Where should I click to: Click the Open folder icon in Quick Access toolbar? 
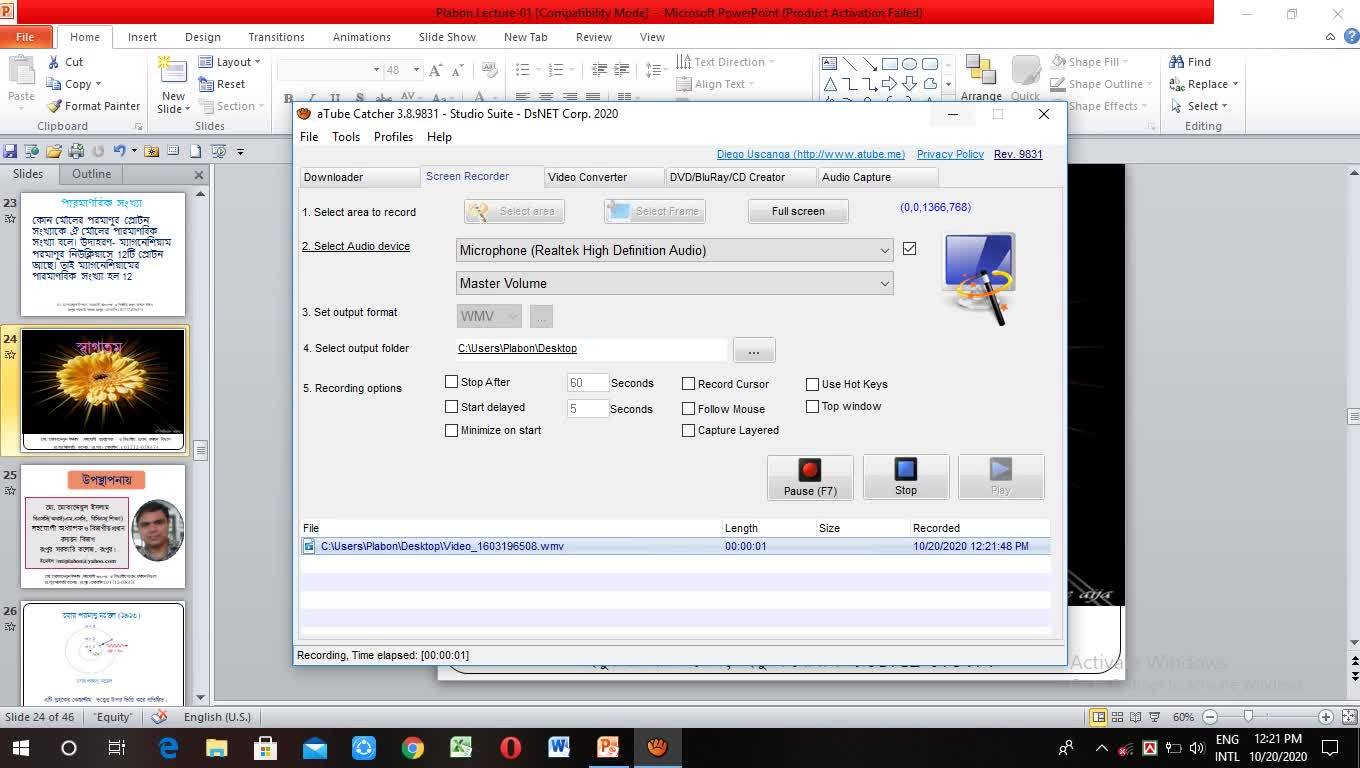pos(53,151)
